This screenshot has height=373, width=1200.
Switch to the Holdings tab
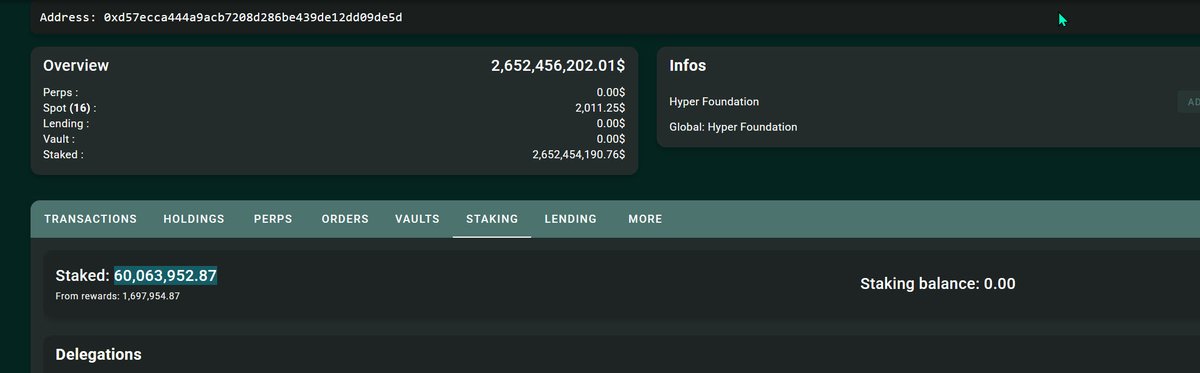[194, 219]
